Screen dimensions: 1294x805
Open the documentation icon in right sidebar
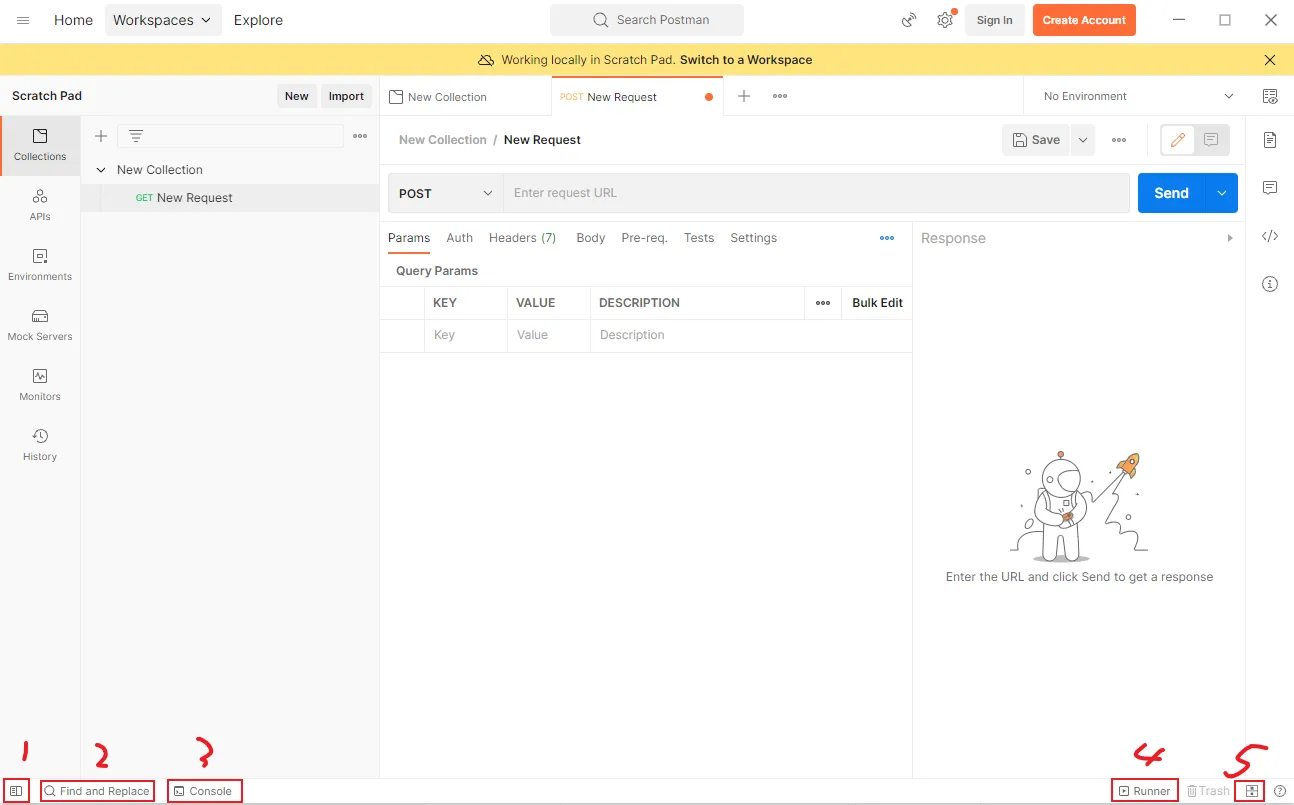tap(1270, 139)
